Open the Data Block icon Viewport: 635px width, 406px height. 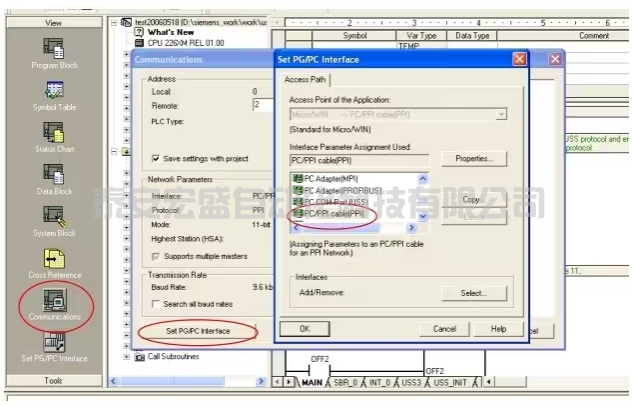point(53,175)
